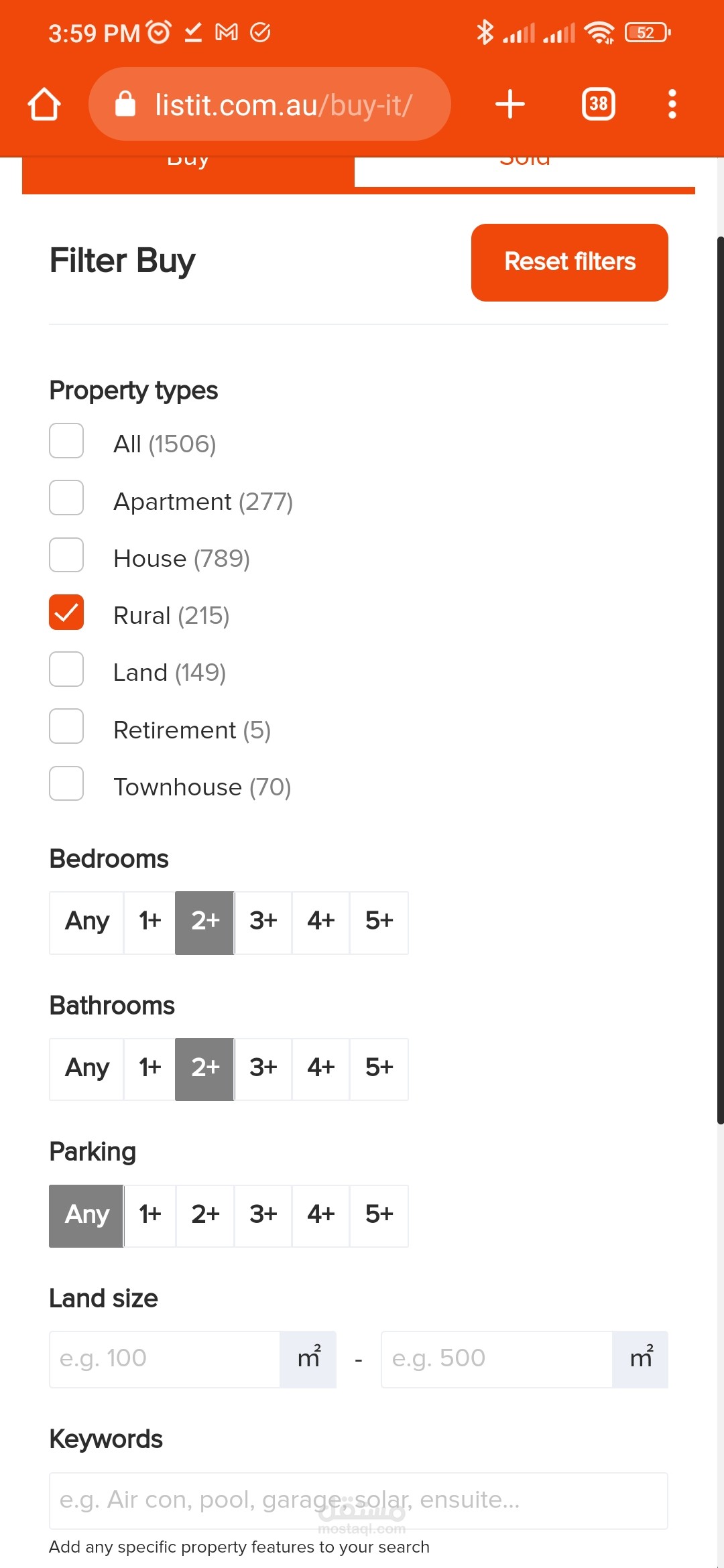Screen dimensions: 724x1568
Task: Tap the Gmail notification status icon
Action: pyautogui.click(x=227, y=31)
